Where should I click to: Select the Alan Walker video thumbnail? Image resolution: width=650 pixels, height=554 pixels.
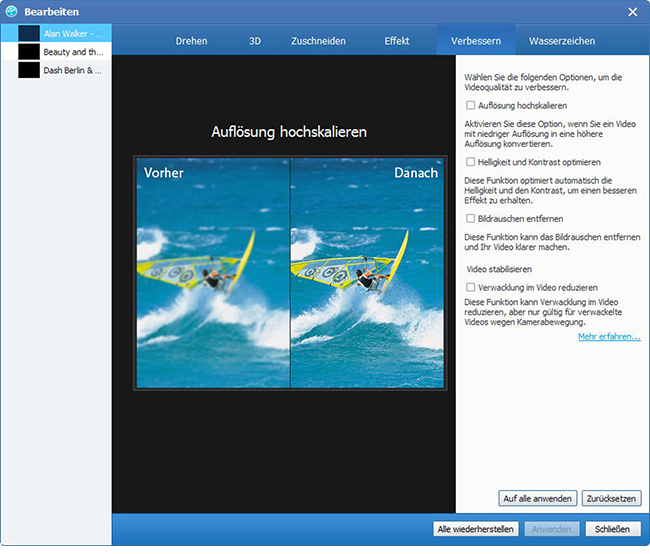pyautogui.click(x=29, y=33)
